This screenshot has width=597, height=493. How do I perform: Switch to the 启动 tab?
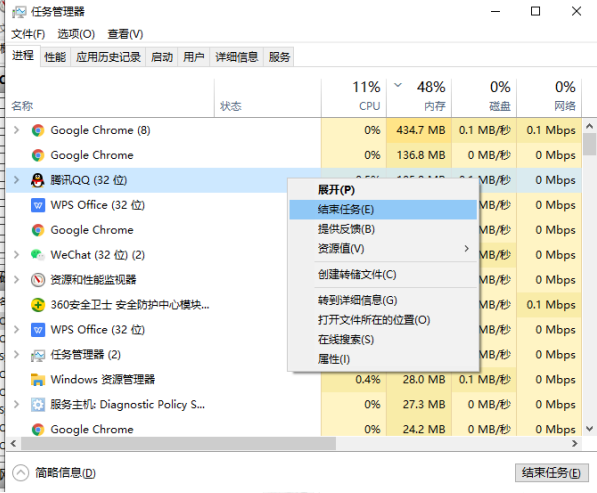coord(162,57)
